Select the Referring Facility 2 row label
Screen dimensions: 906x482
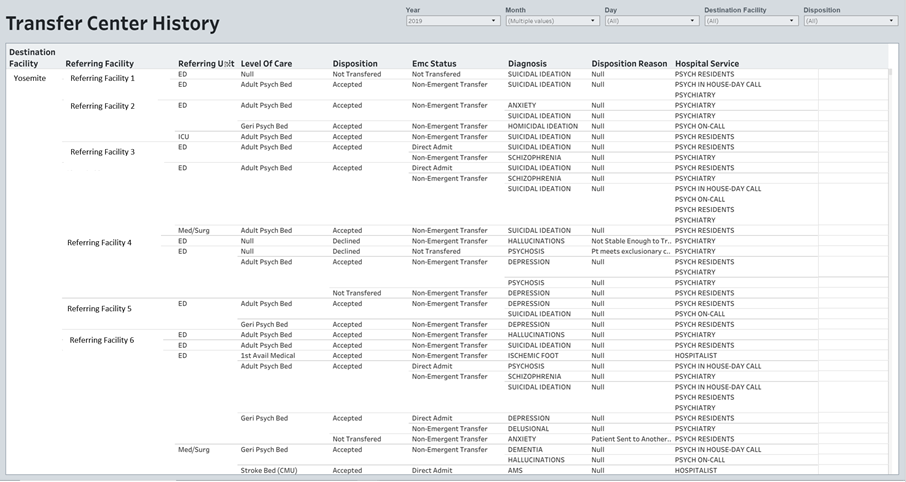[102, 106]
